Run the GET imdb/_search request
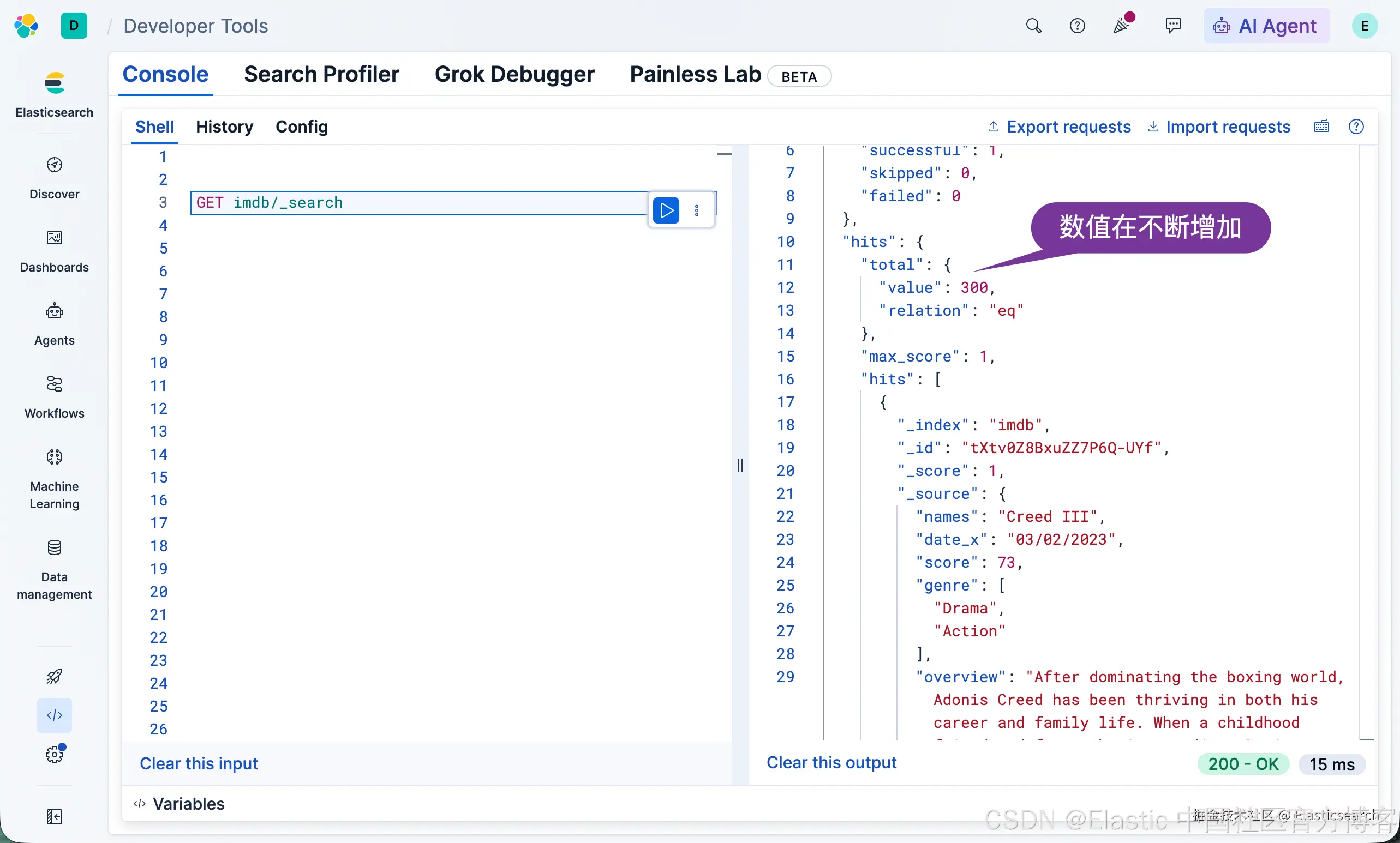 point(666,210)
